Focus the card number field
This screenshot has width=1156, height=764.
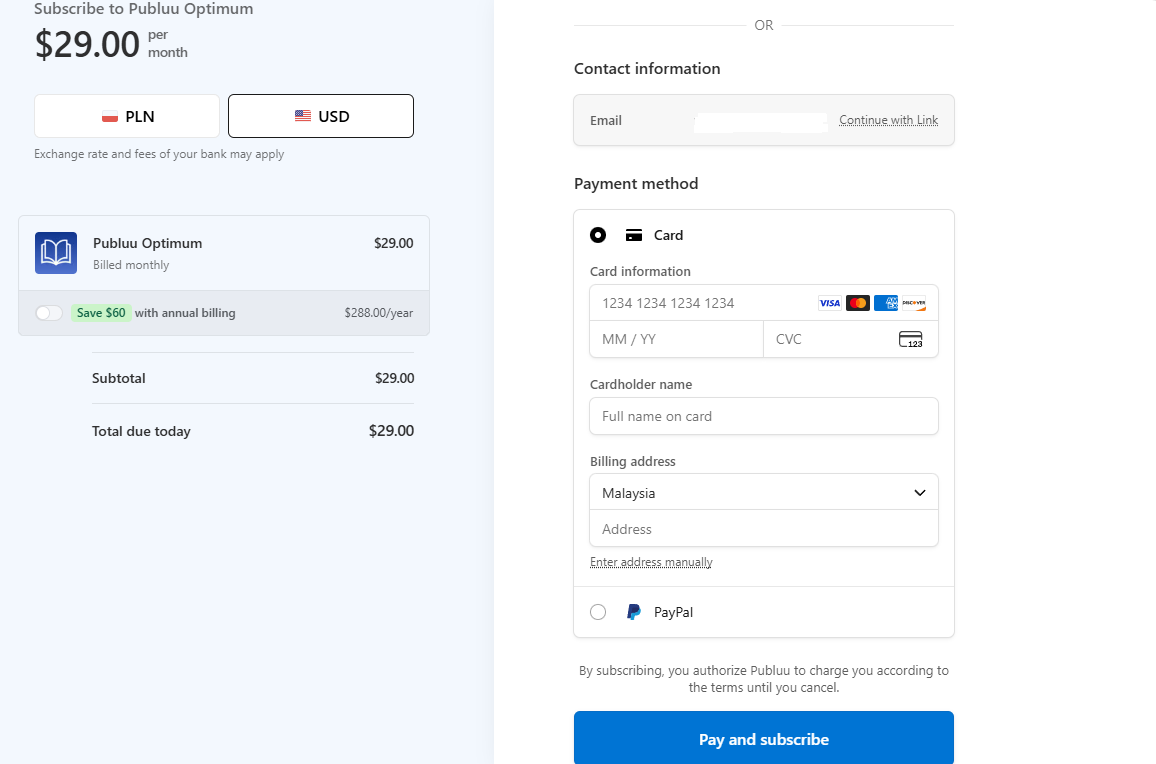pos(764,303)
